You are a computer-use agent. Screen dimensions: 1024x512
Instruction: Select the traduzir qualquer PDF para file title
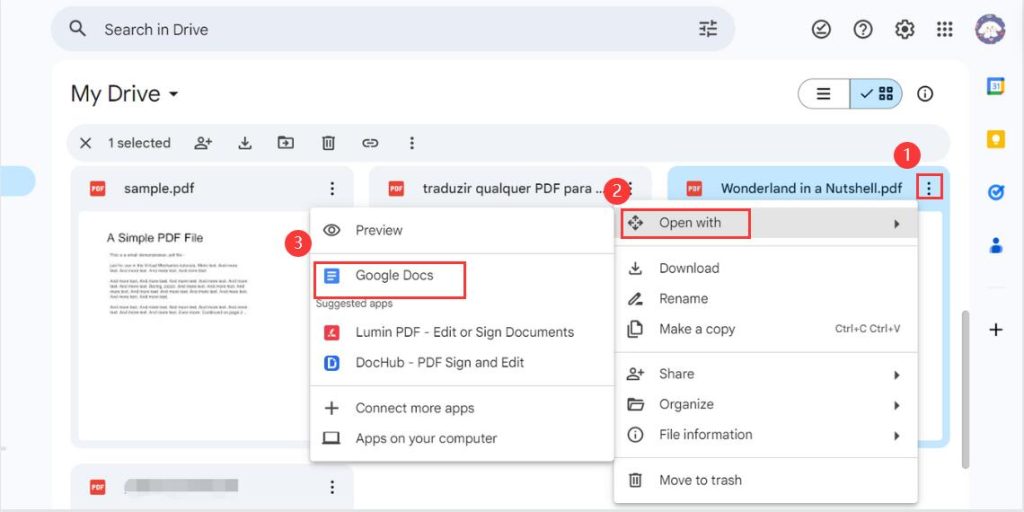coord(511,189)
